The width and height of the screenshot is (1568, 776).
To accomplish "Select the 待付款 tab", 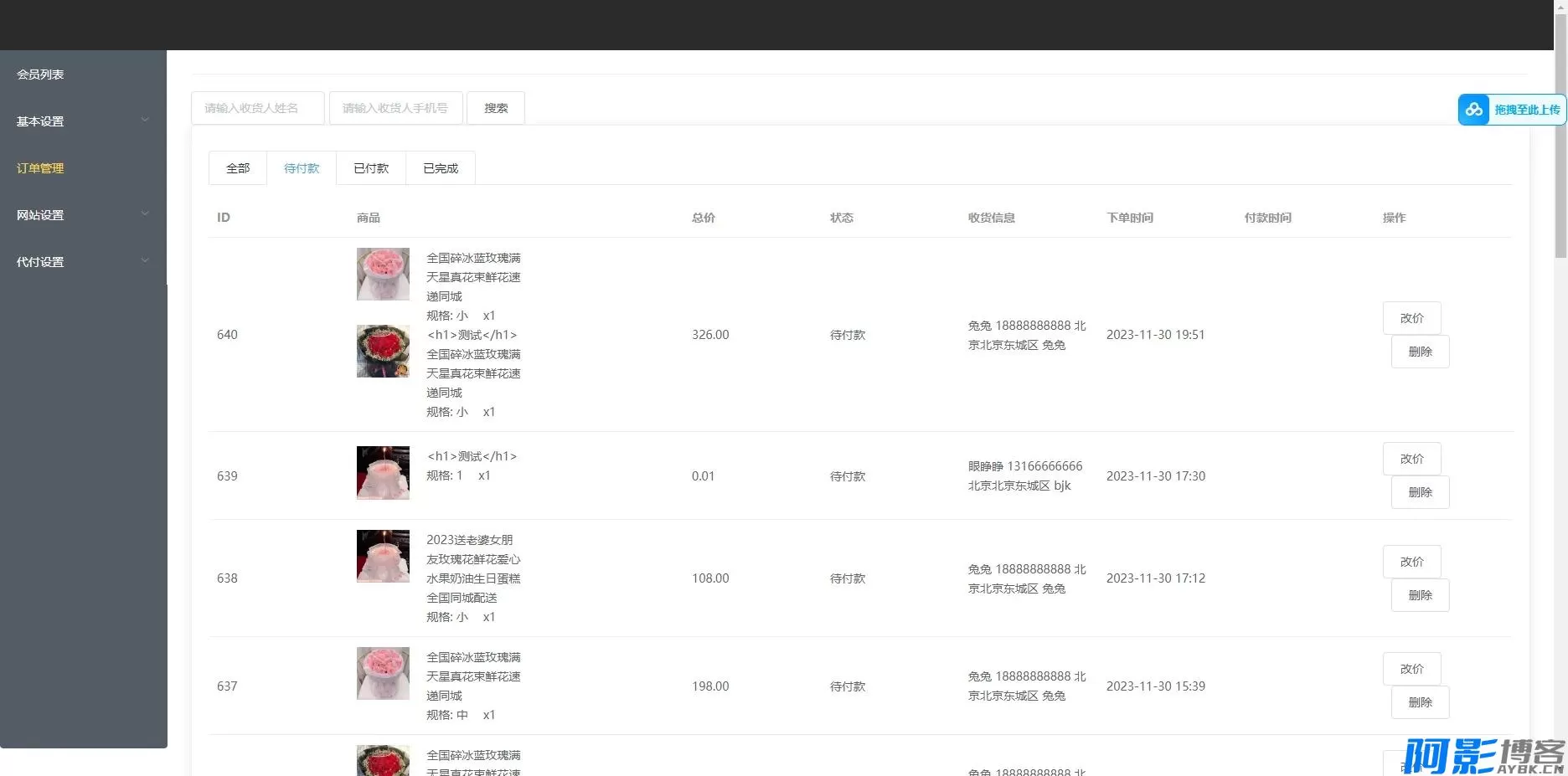I will 302,168.
